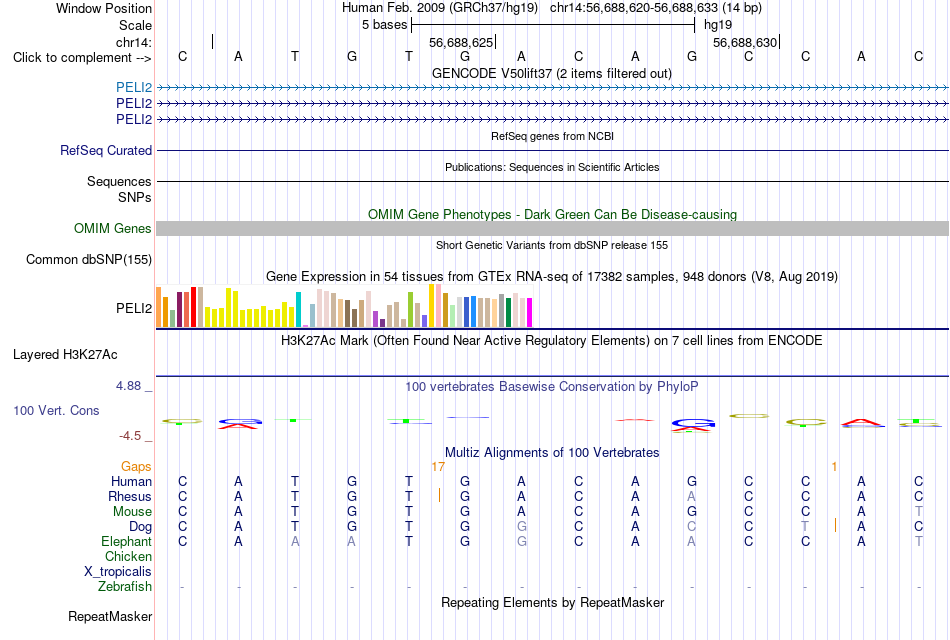Viewport: 950px width, 640px height.
Task: Click 'Repeating Elements by RepeatMasker' title
Action: (x=553, y=602)
